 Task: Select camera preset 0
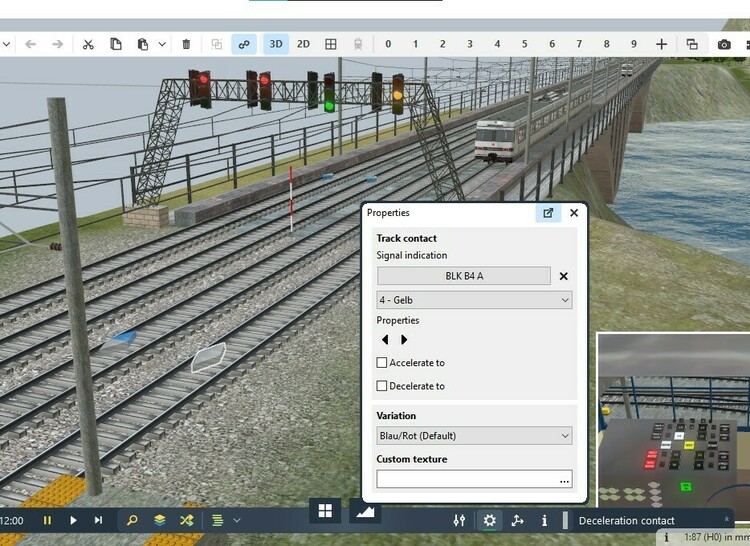[388, 44]
